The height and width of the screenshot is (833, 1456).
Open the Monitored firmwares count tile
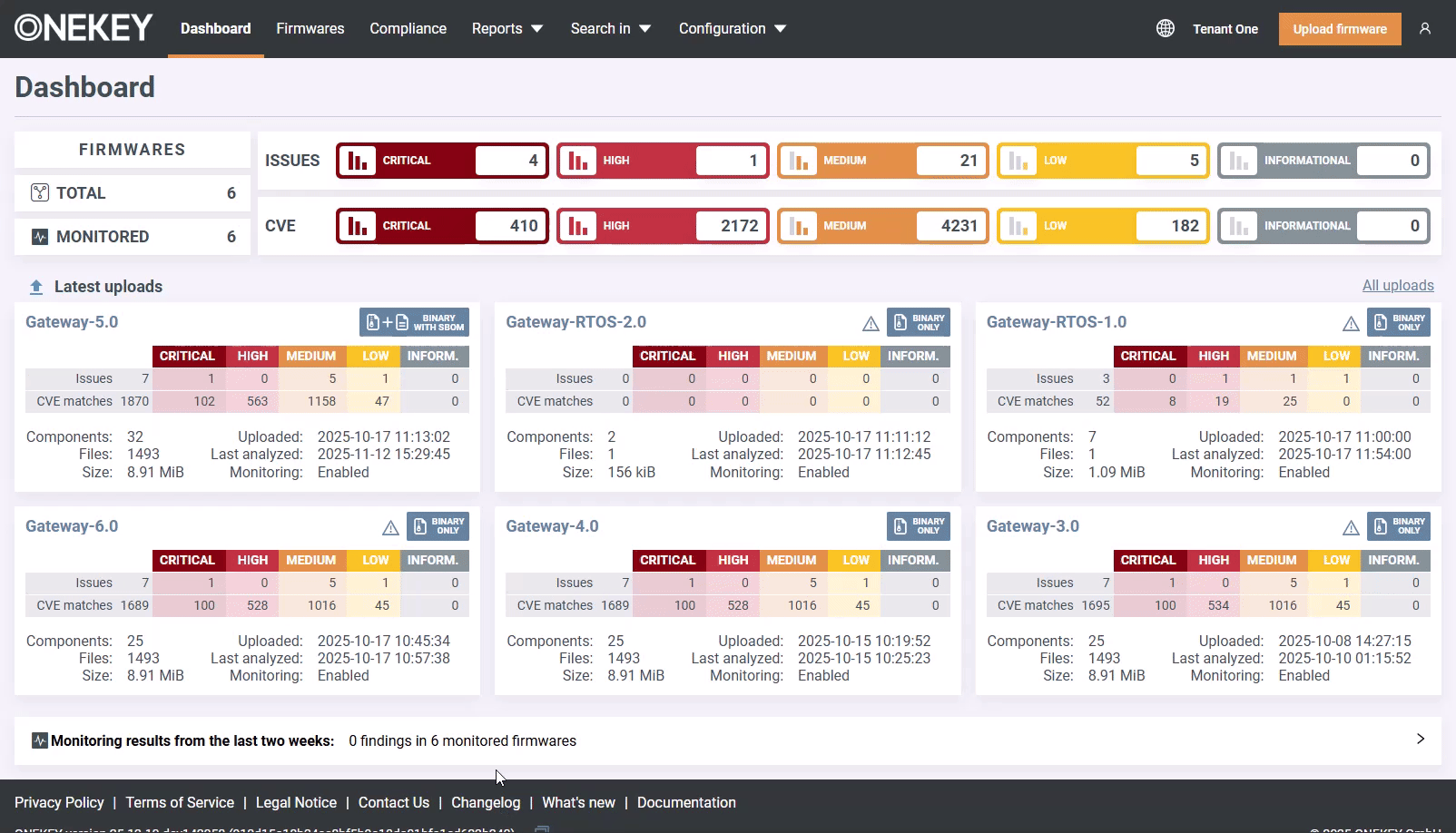click(133, 237)
